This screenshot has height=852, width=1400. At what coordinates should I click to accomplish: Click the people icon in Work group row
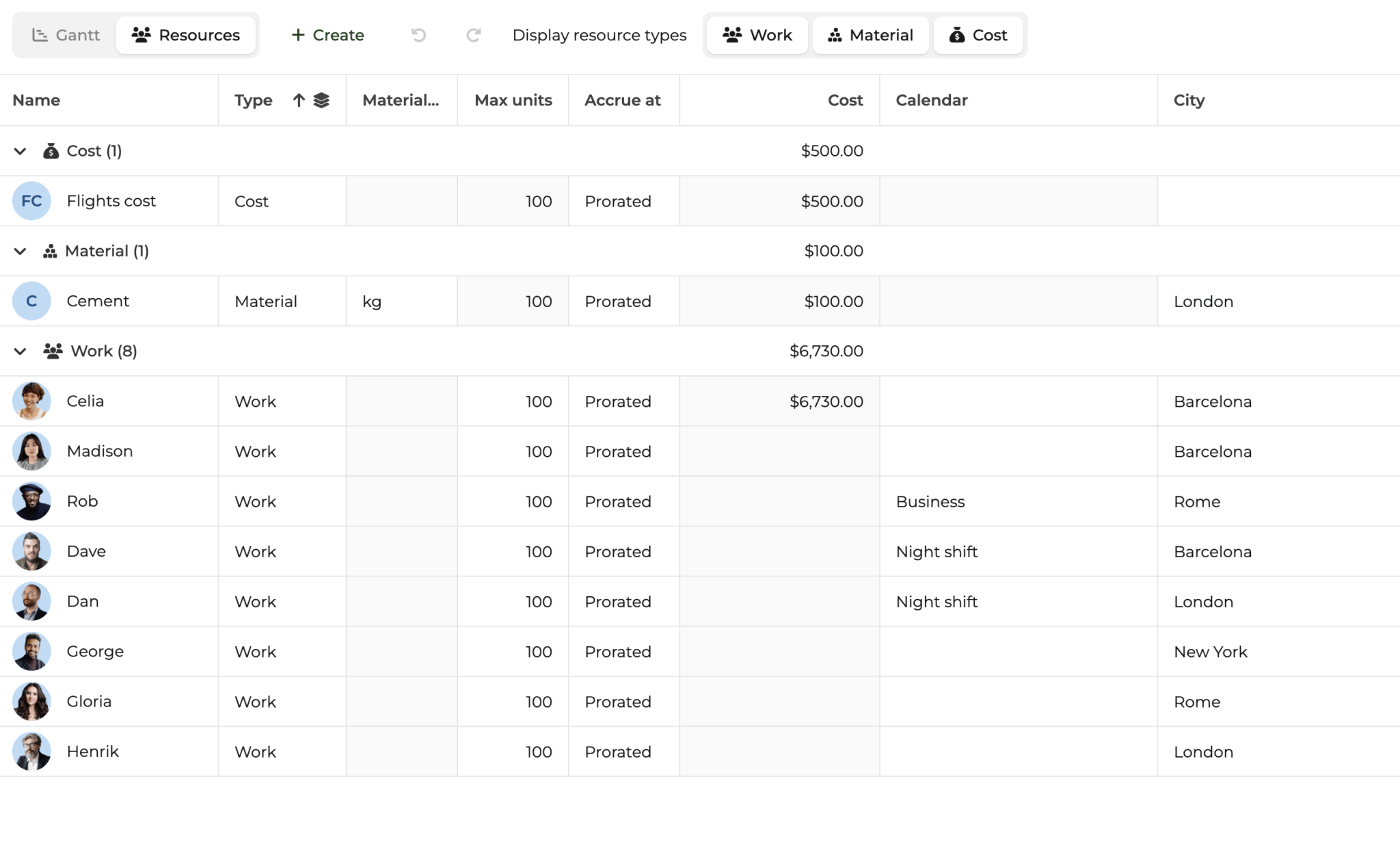pos(53,351)
